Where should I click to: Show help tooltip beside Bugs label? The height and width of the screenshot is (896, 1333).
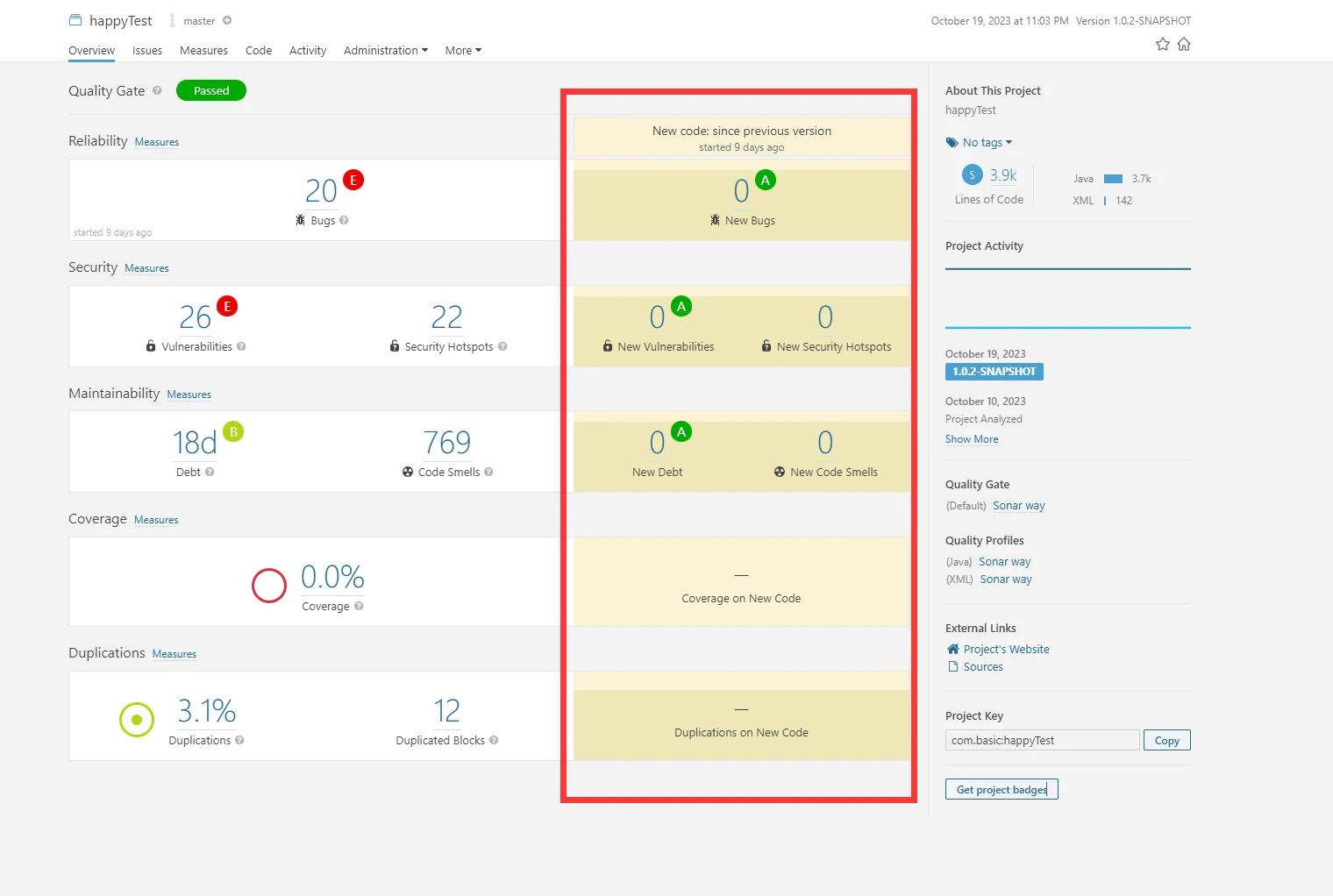tap(344, 220)
